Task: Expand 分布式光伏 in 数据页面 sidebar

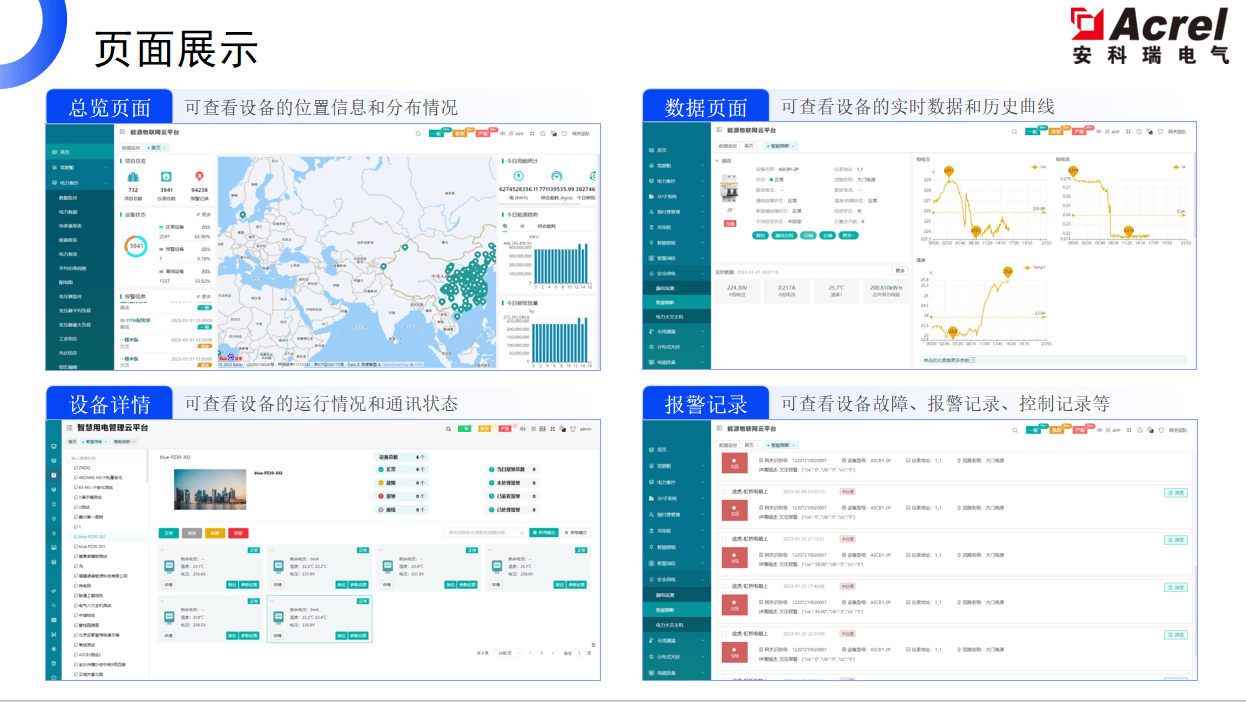Action: point(676,346)
